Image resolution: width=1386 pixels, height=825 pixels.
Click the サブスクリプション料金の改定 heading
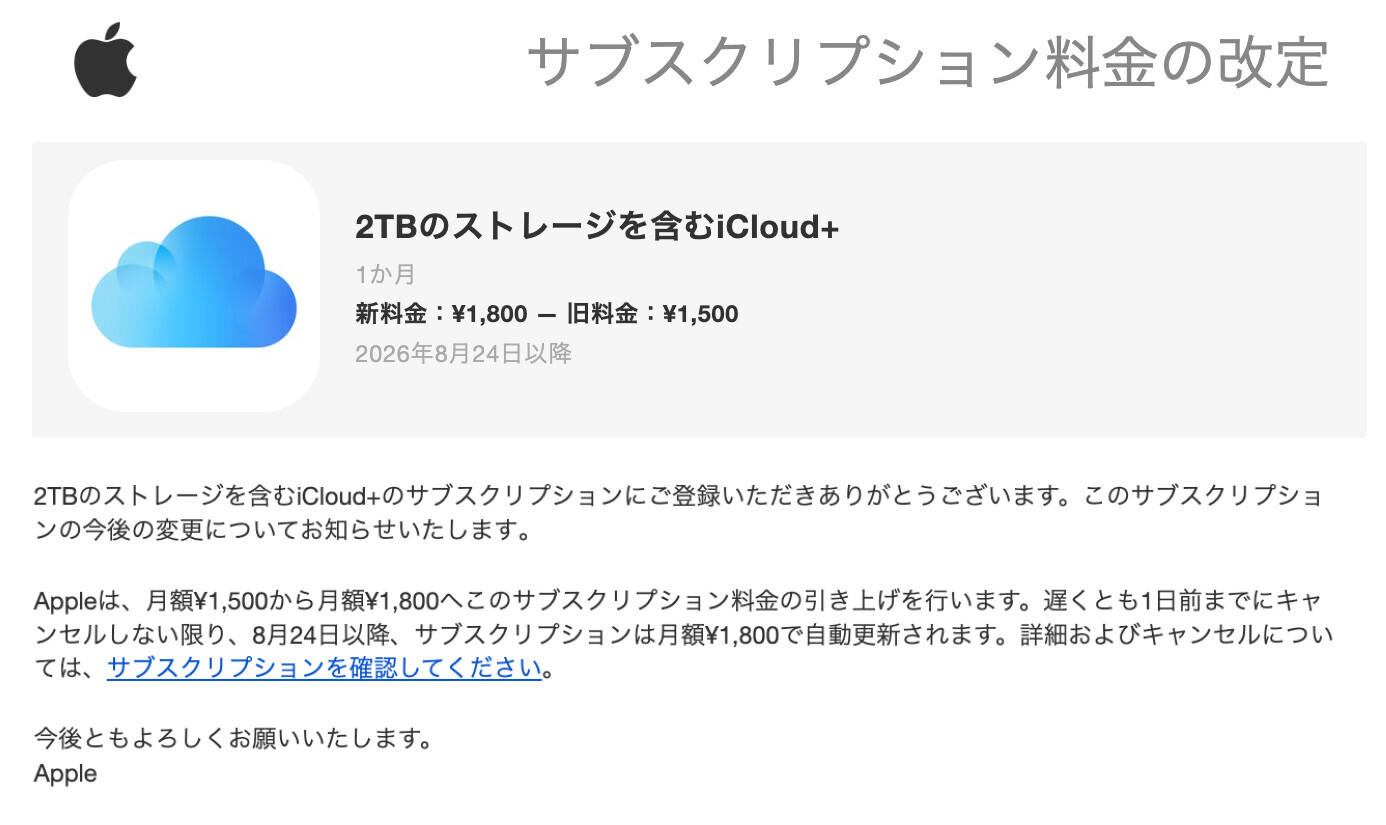click(928, 62)
